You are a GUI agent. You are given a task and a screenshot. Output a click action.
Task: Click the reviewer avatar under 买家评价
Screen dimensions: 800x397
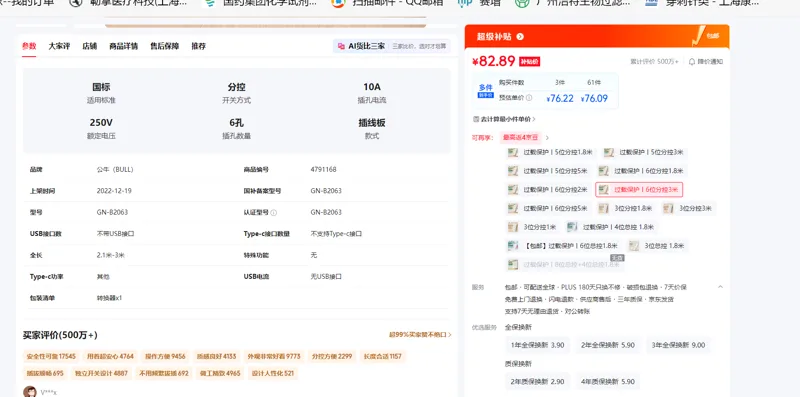tap(30, 391)
